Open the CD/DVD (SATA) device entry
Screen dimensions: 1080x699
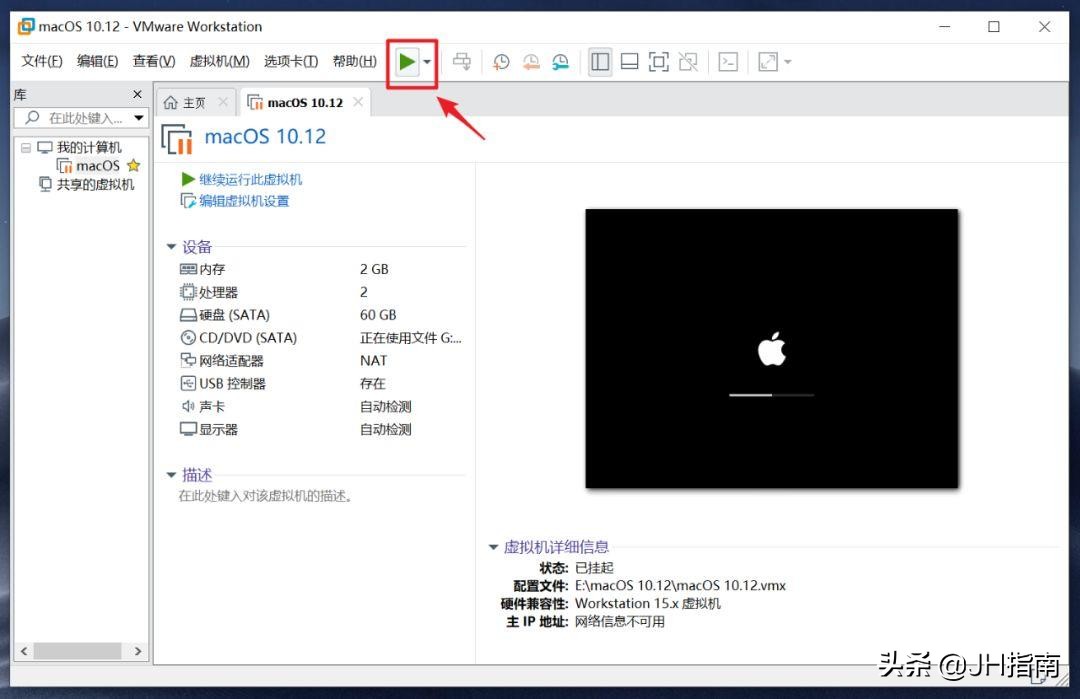pos(238,337)
